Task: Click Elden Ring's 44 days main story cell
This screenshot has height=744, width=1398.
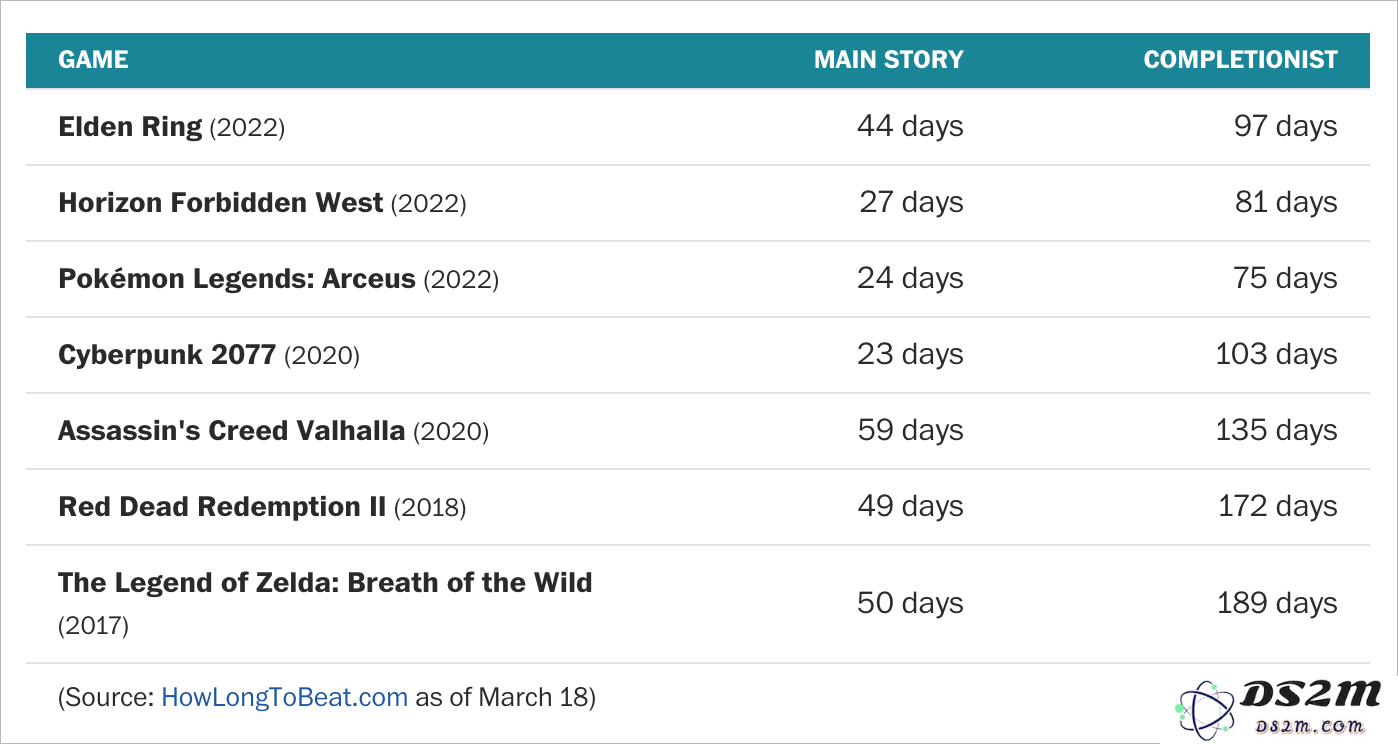Action: click(x=910, y=127)
